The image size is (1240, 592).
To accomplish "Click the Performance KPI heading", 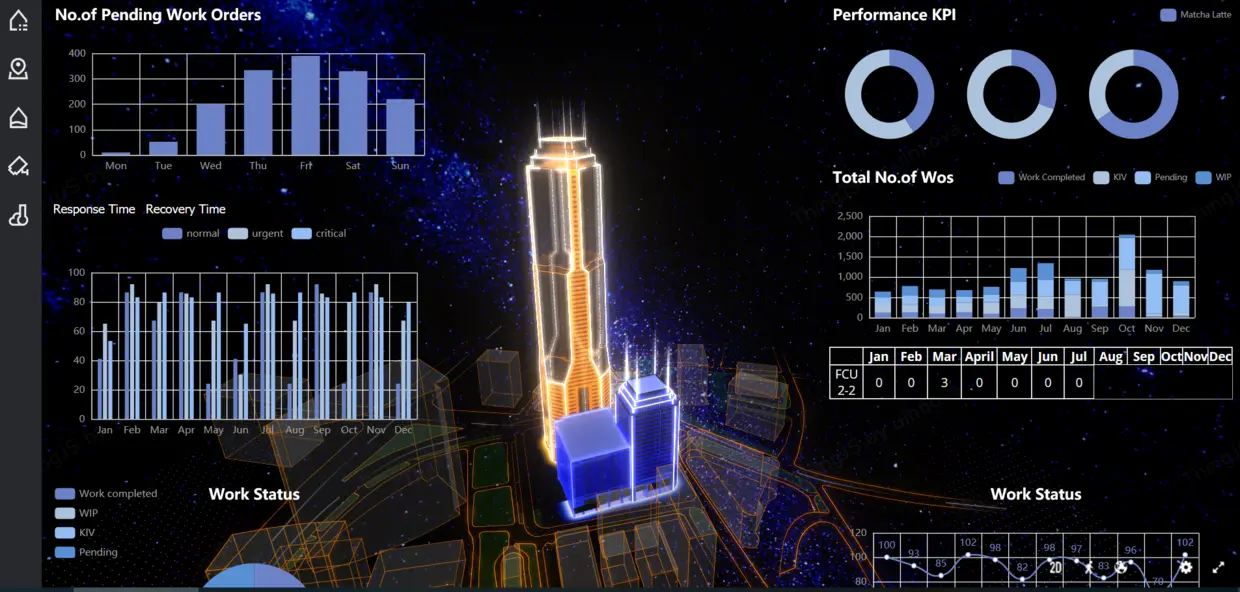I will (x=894, y=14).
